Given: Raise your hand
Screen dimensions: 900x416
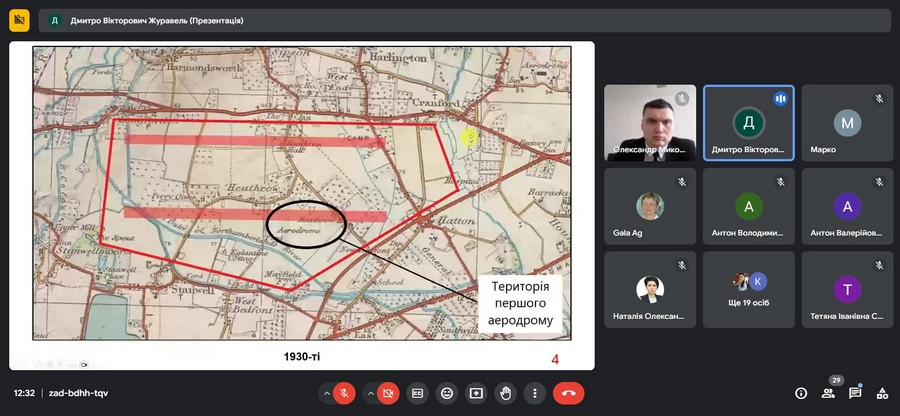Looking at the screenshot, I should tap(506, 393).
